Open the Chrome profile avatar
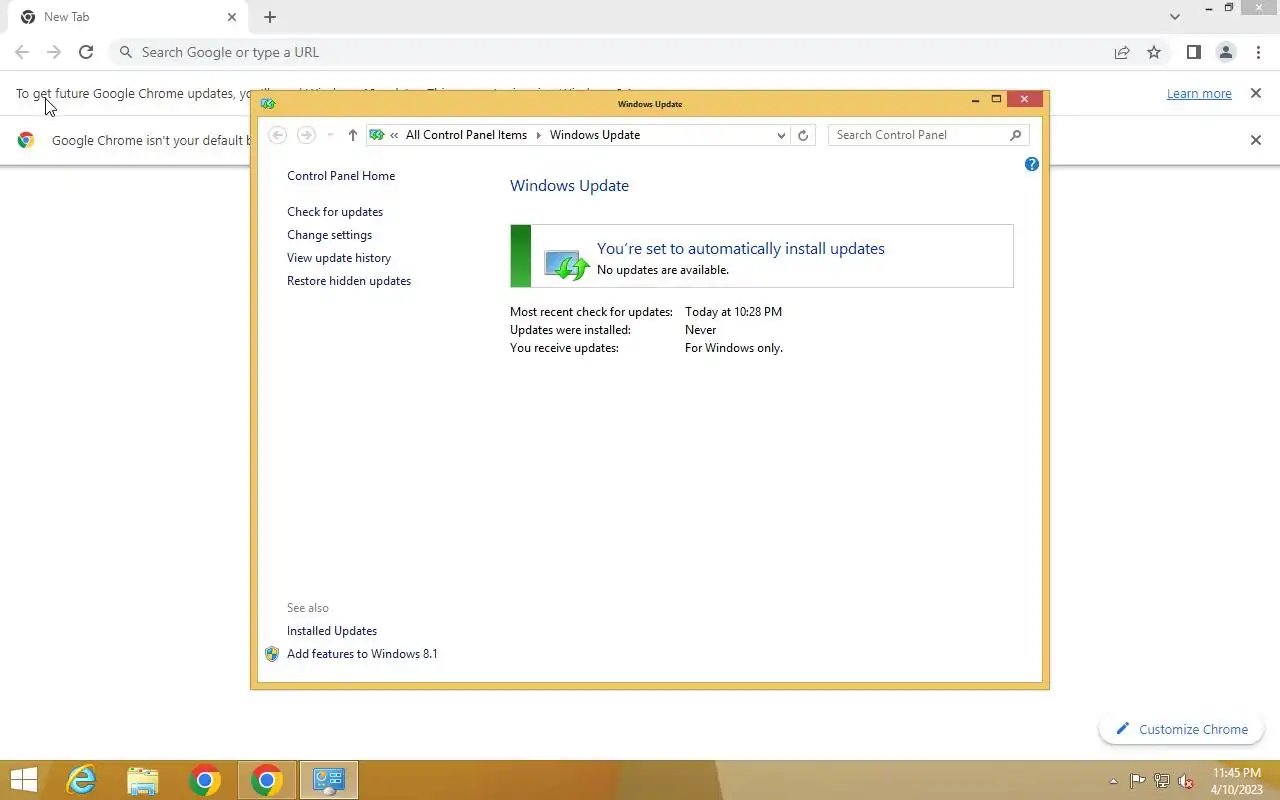The width and height of the screenshot is (1280, 800). (1225, 52)
